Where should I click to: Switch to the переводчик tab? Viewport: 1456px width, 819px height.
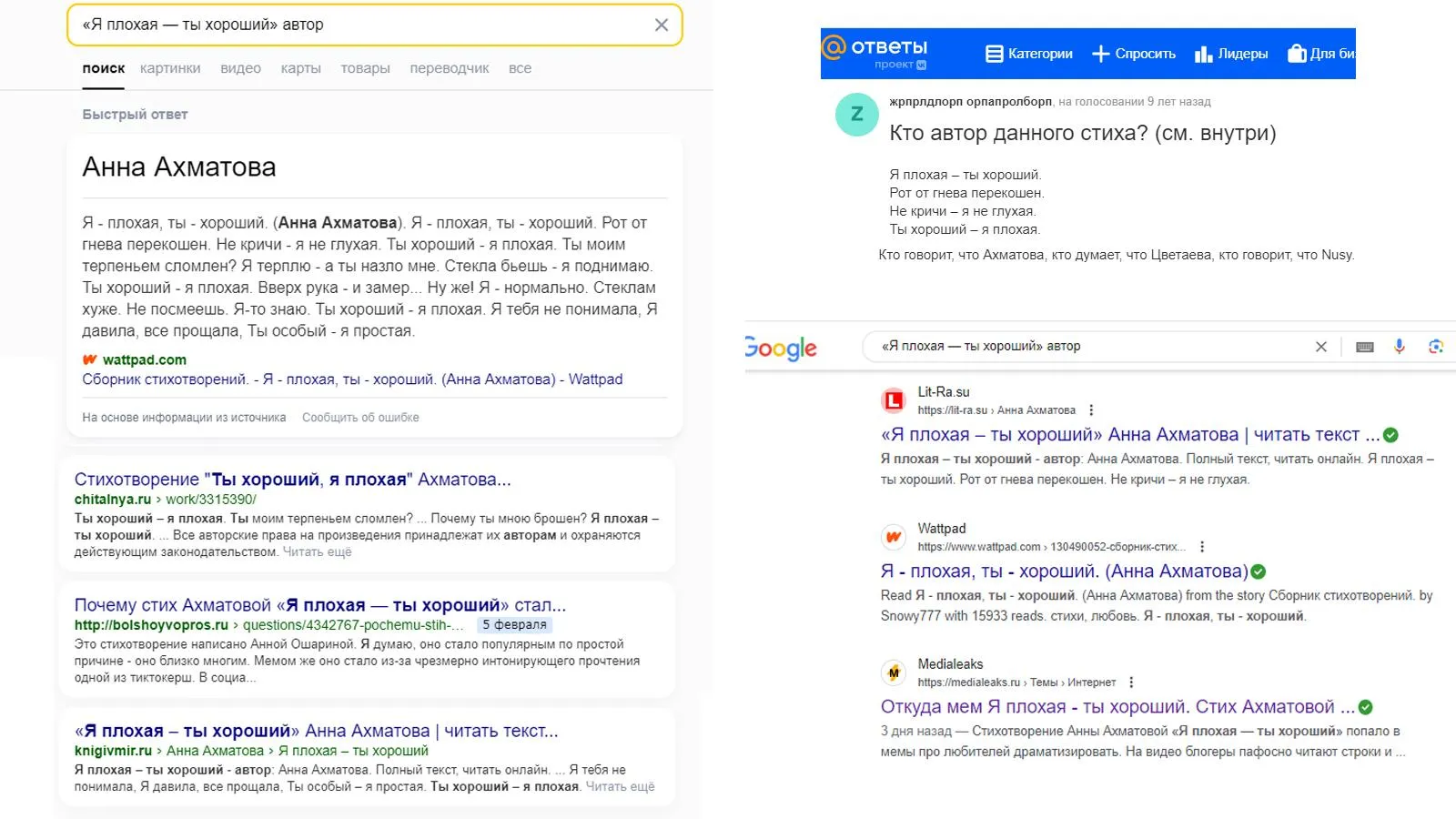point(450,68)
